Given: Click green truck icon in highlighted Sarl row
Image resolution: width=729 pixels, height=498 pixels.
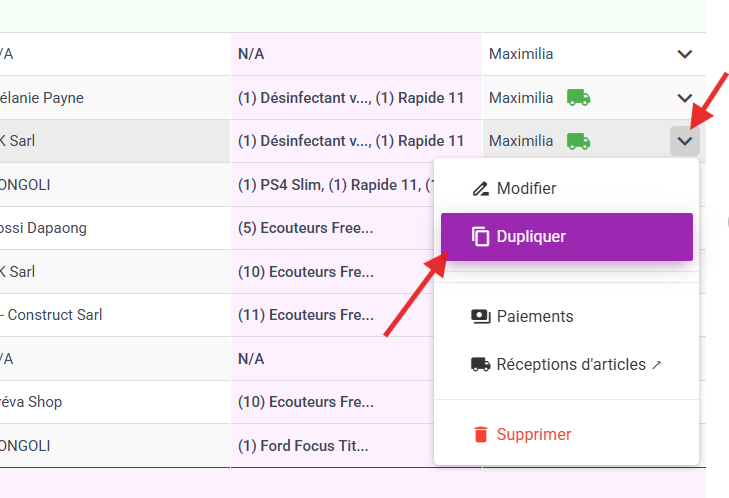Looking at the screenshot, I should click(578, 141).
